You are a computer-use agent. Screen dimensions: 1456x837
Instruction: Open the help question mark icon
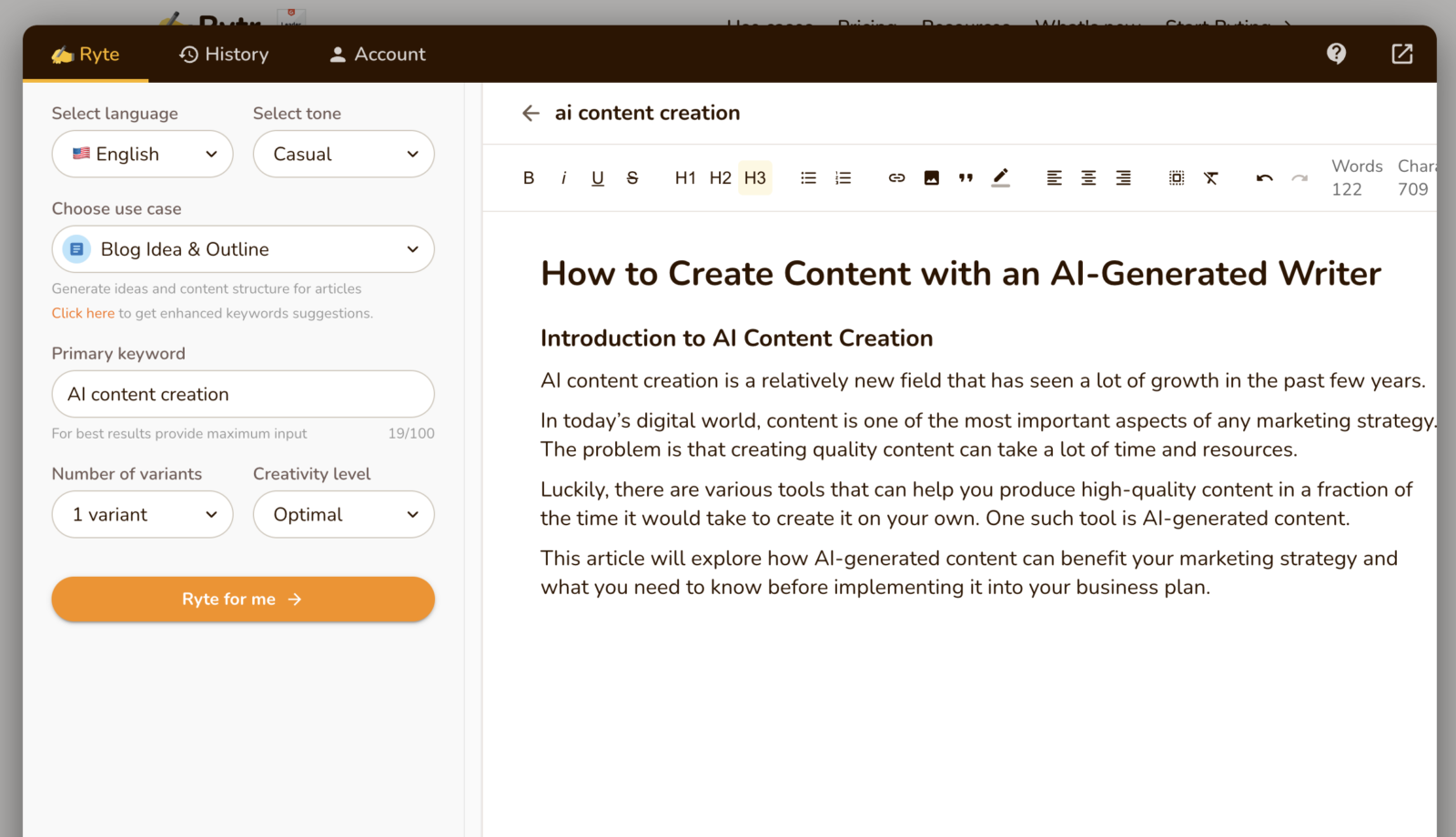[1336, 54]
